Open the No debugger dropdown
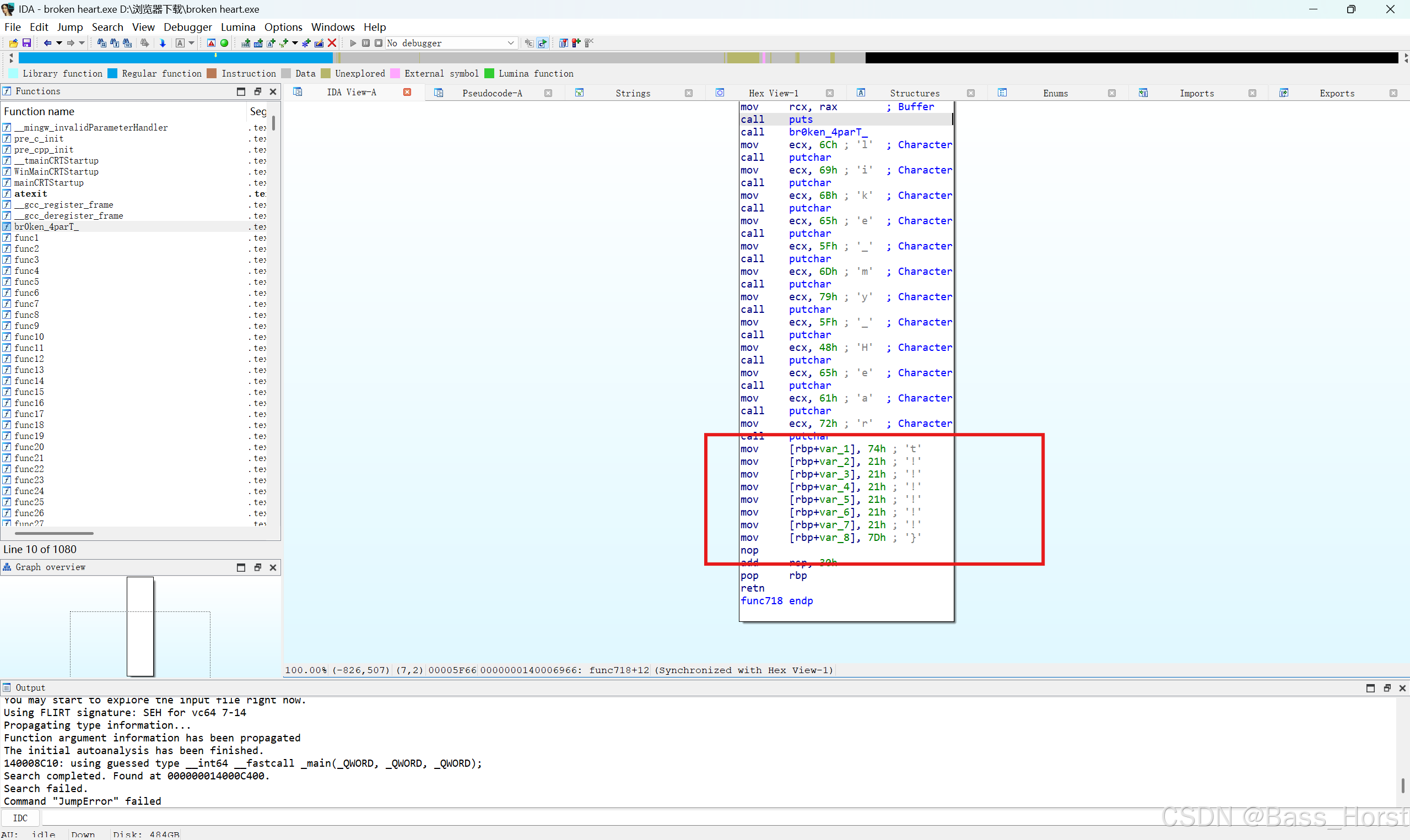 (510, 43)
